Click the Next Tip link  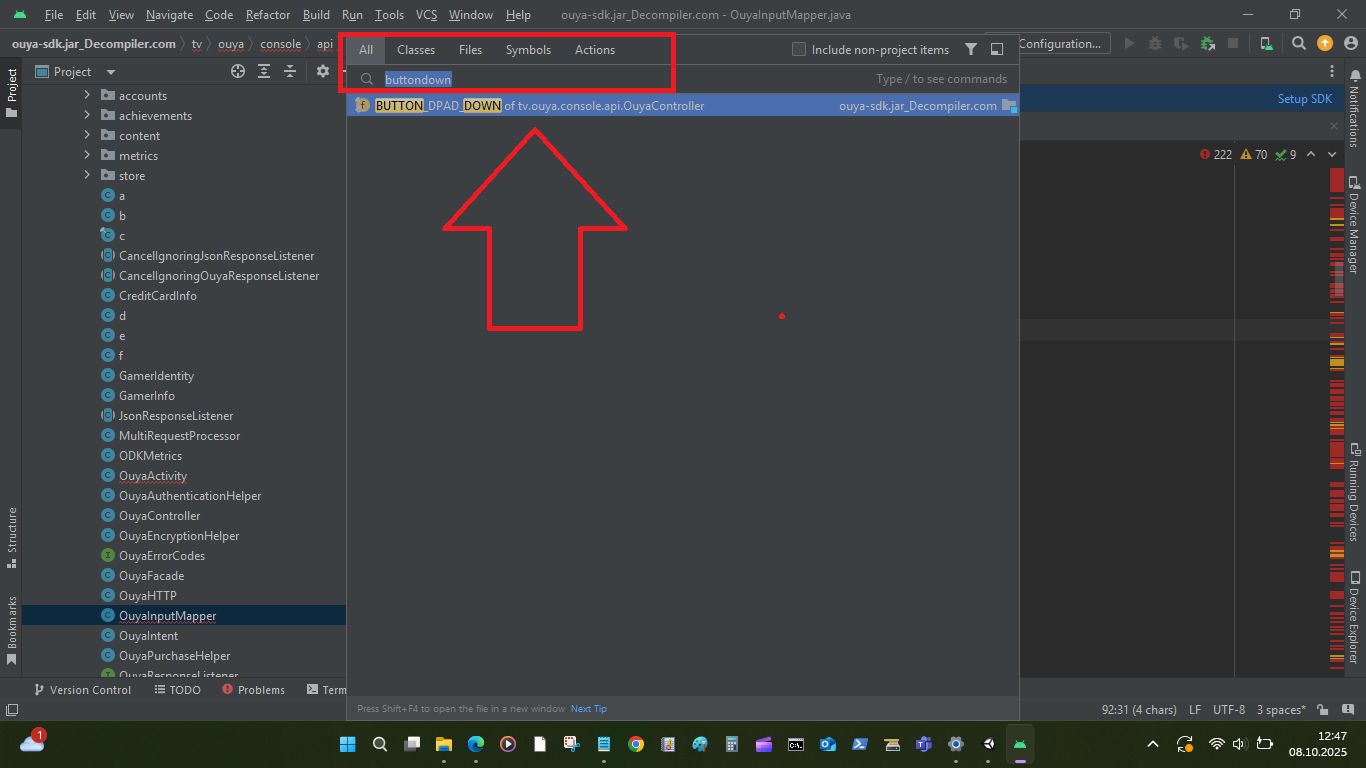click(x=588, y=709)
